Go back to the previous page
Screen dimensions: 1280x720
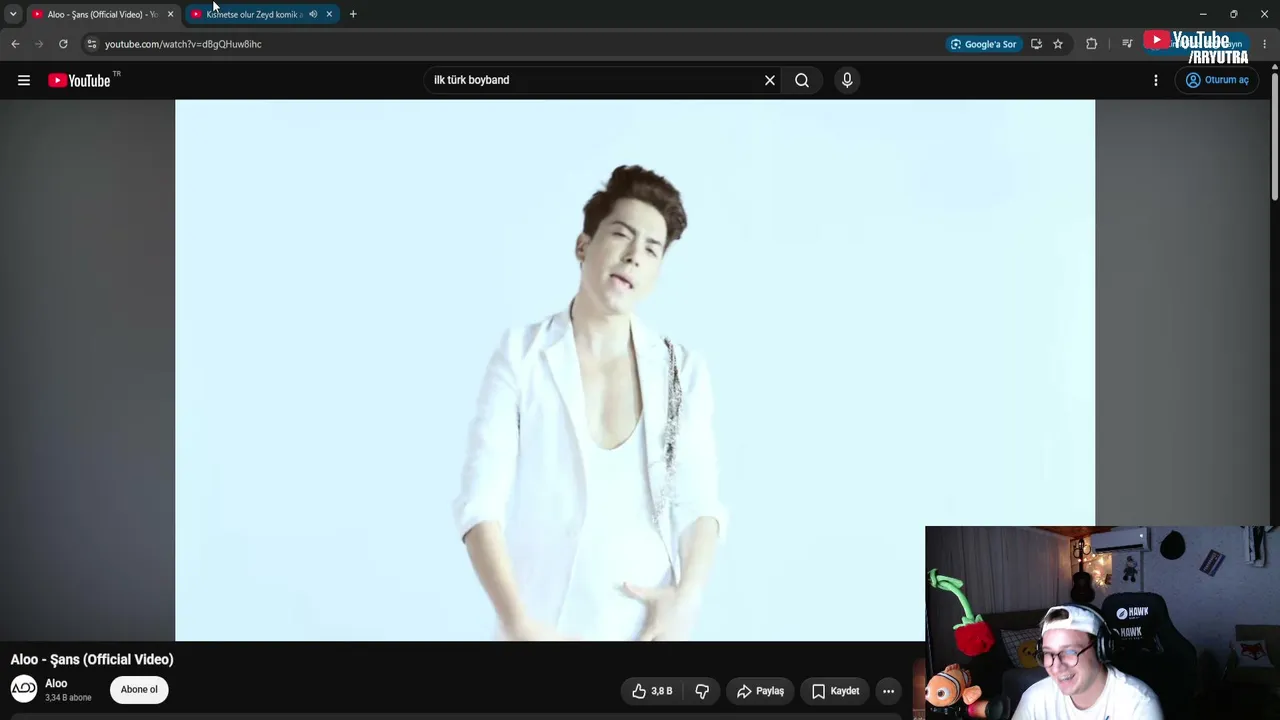(x=15, y=44)
